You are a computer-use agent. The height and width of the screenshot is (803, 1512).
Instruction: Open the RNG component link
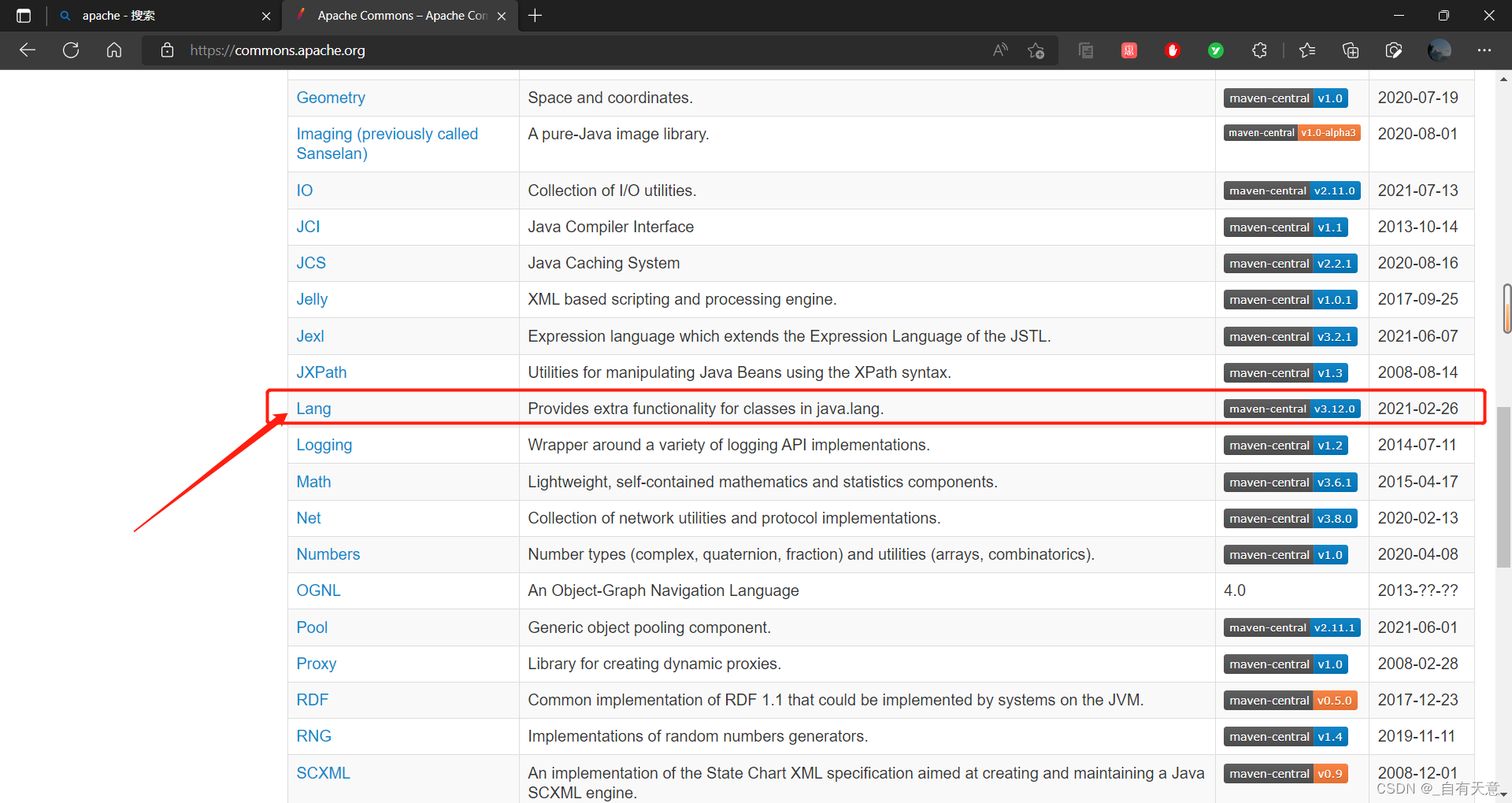tap(313, 736)
